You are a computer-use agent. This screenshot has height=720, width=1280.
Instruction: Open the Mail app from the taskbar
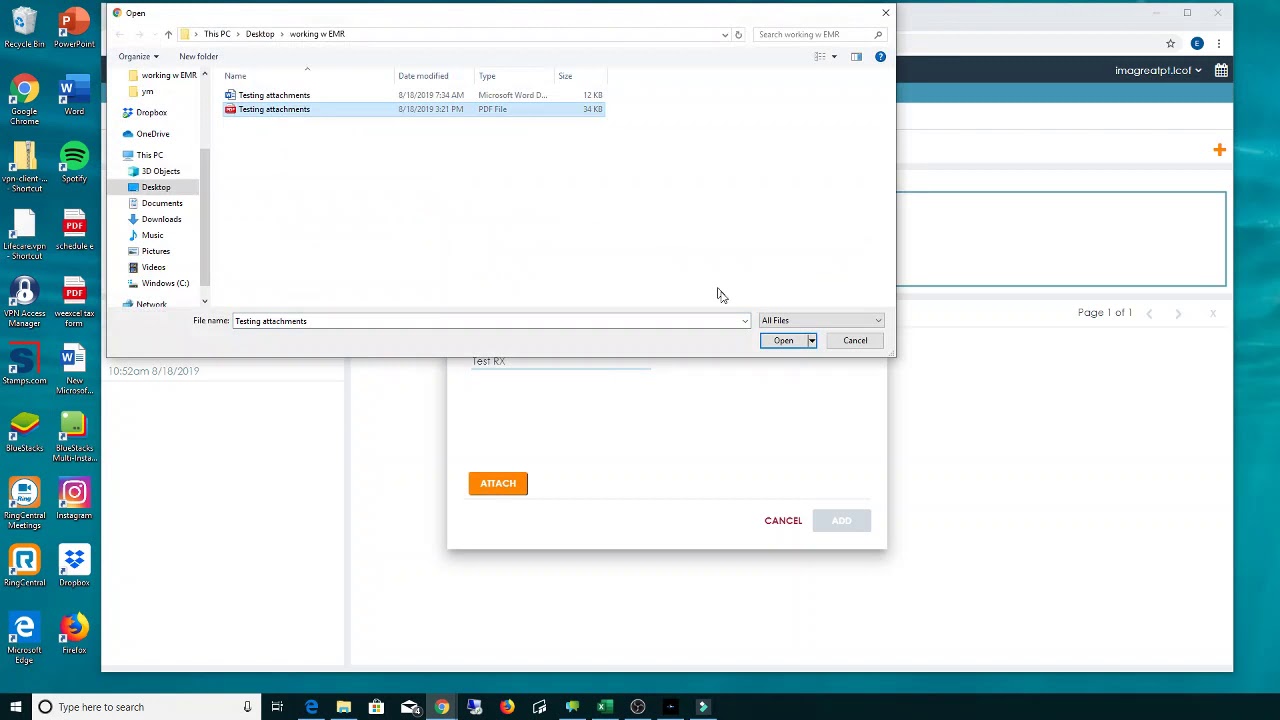click(x=409, y=707)
